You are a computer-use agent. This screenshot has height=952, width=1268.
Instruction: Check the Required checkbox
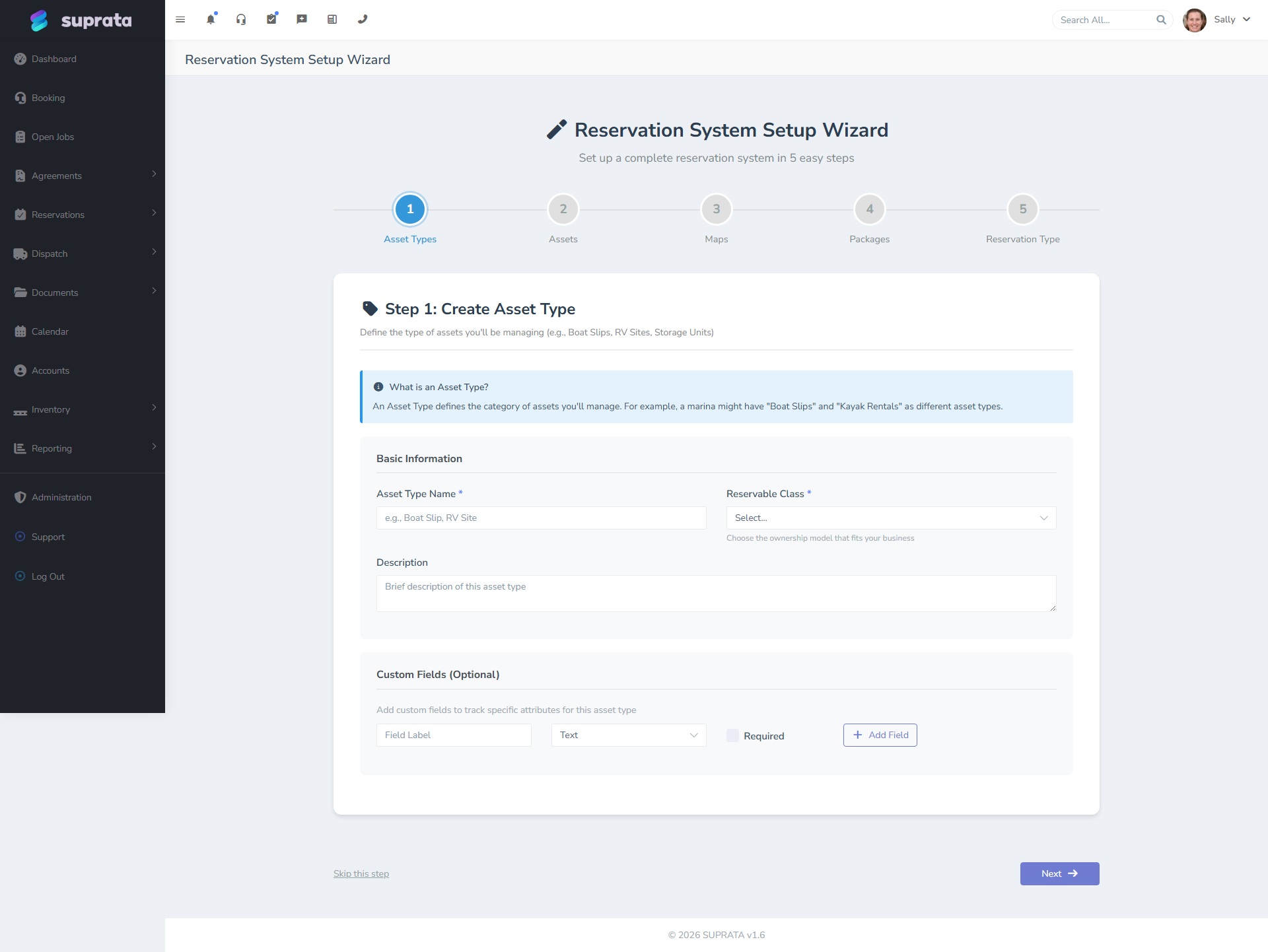click(x=732, y=735)
